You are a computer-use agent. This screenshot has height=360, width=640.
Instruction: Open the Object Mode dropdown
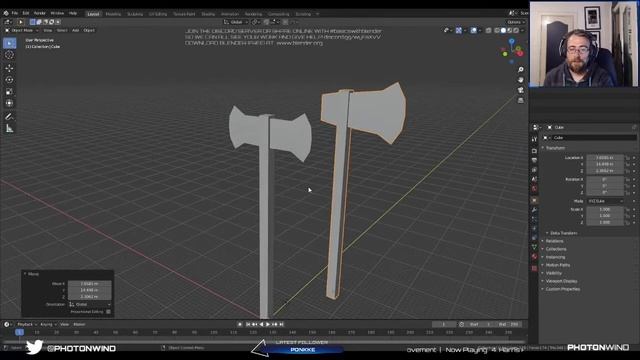pyautogui.click(x=22, y=30)
